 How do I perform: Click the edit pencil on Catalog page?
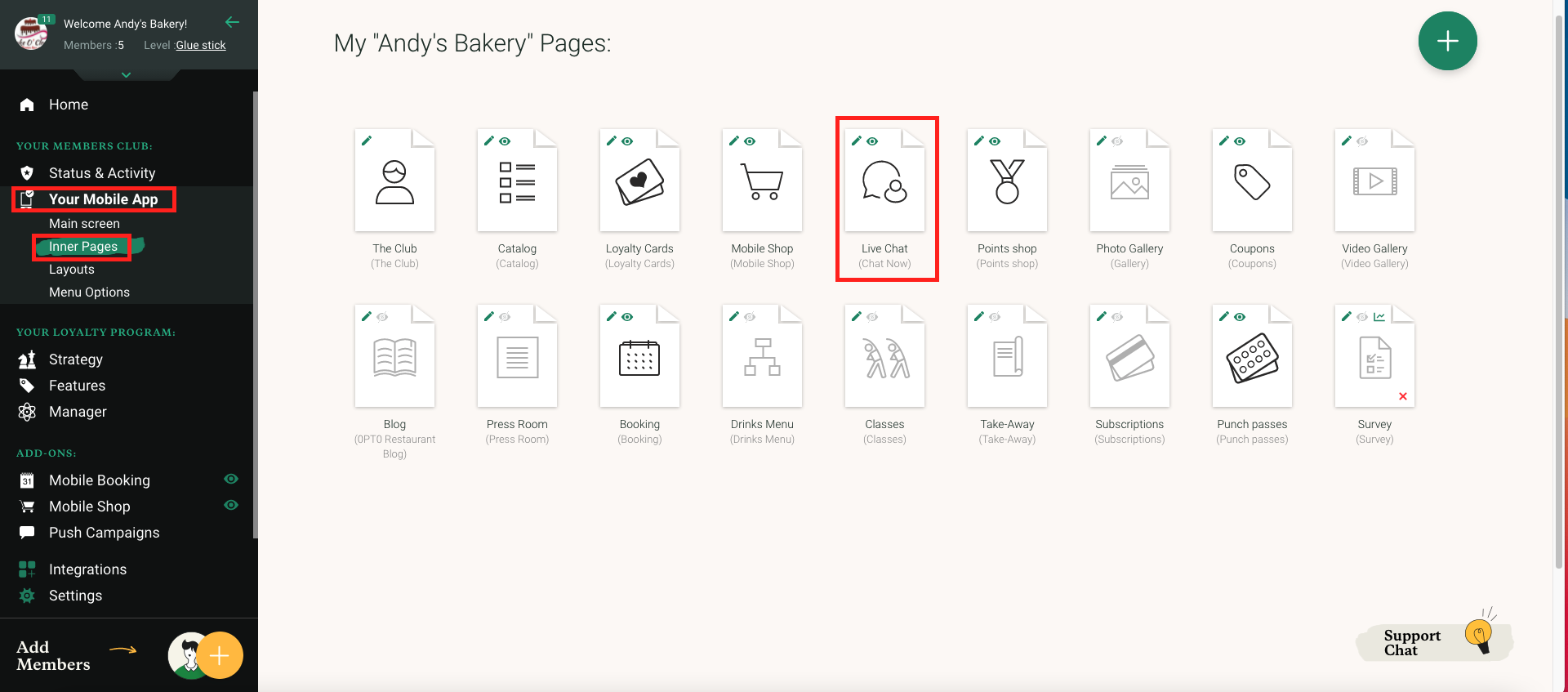pyautogui.click(x=489, y=141)
